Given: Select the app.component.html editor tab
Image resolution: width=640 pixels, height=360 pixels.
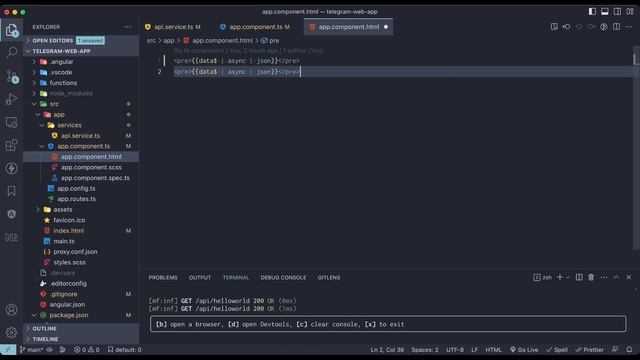Looking at the screenshot, I should click(349, 27).
